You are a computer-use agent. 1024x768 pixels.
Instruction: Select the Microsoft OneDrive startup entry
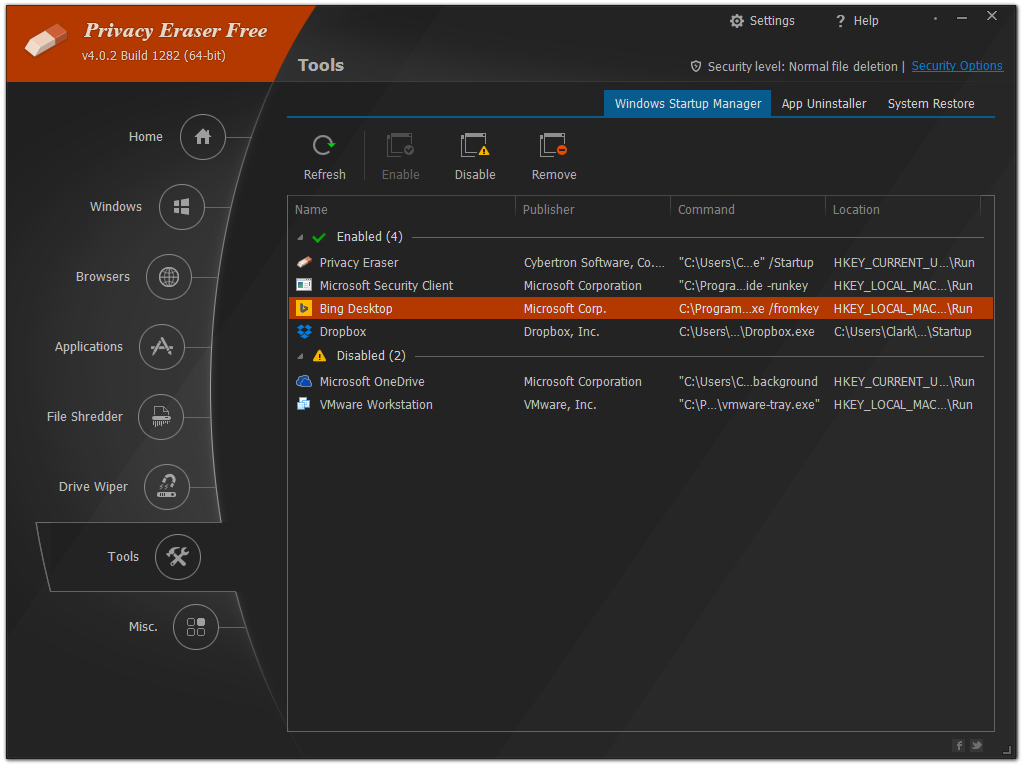pyautogui.click(x=371, y=382)
